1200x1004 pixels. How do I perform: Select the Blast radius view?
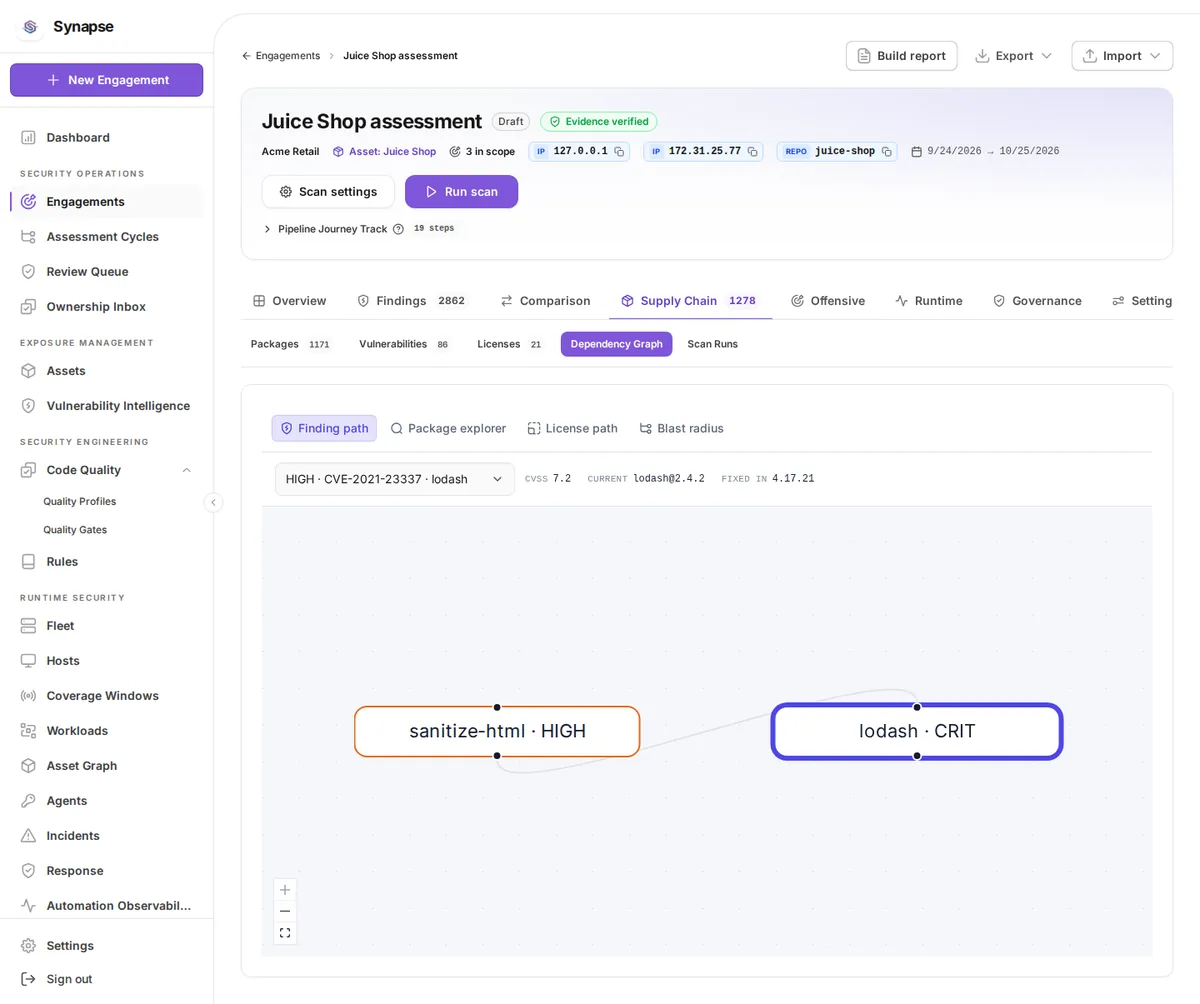pyautogui.click(x=681, y=428)
